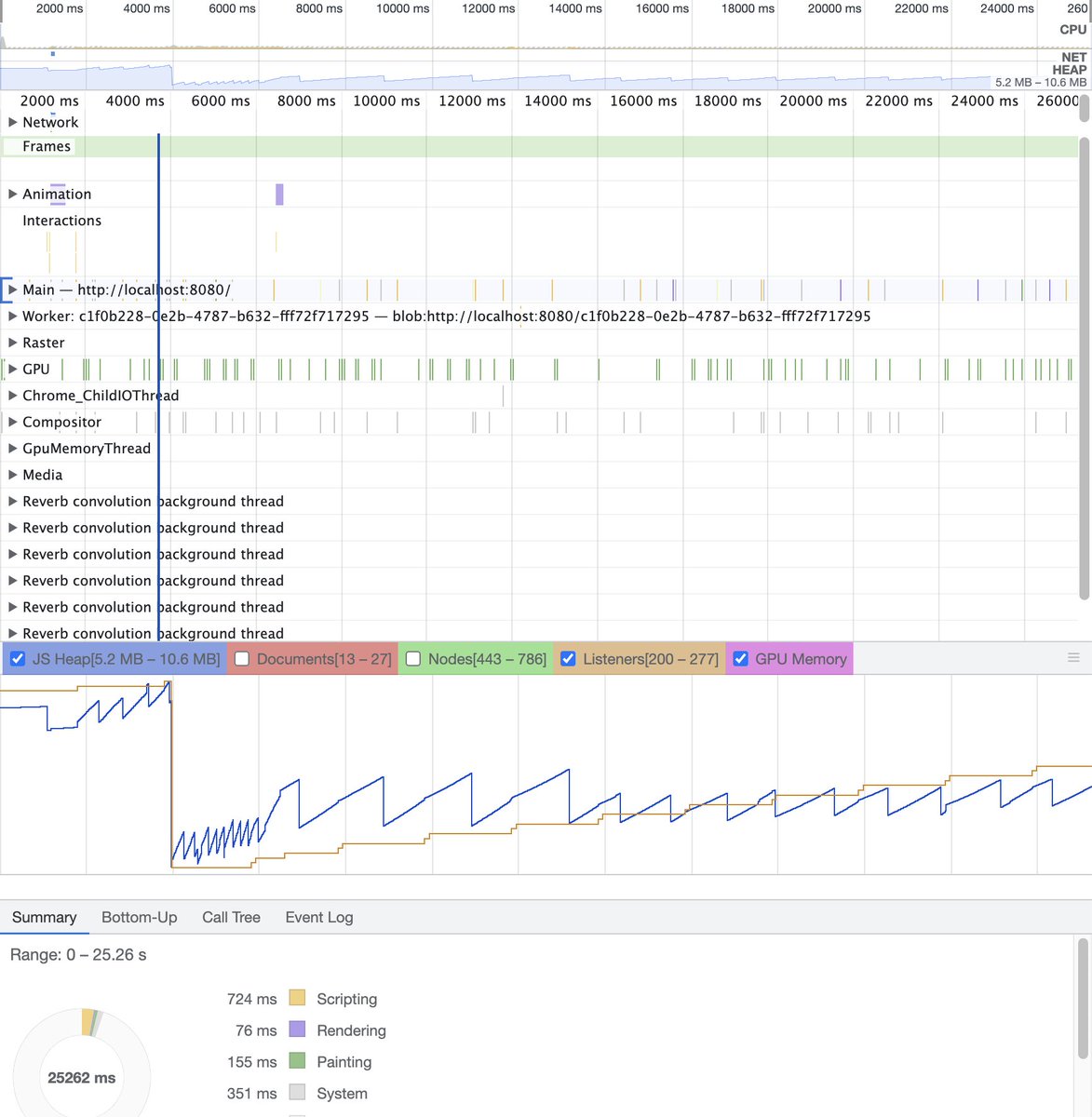Screen dimensions: 1092x1117
Task: Expand the GpuMemoryThread track
Action: (13, 448)
